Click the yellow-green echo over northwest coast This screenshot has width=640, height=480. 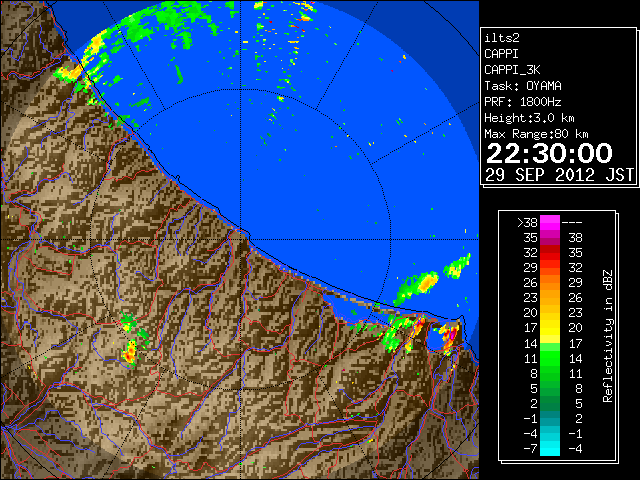click(x=69, y=73)
